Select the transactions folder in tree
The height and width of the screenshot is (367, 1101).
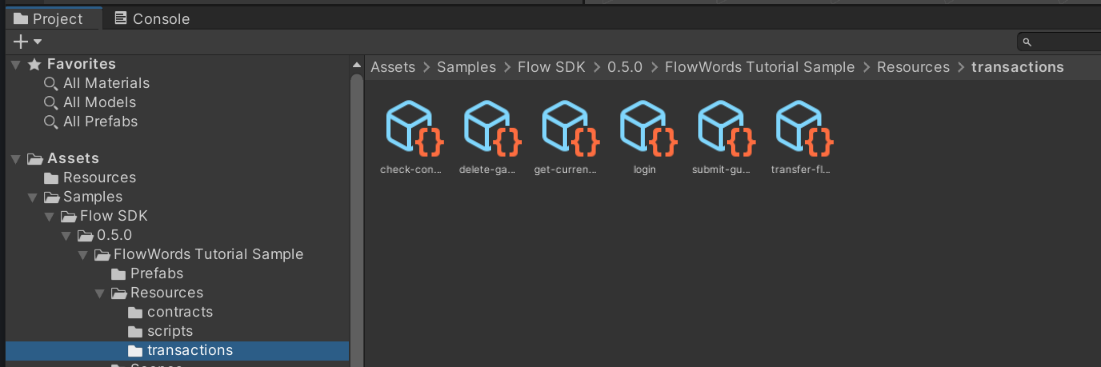pyautogui.click(x=177, y=350)
